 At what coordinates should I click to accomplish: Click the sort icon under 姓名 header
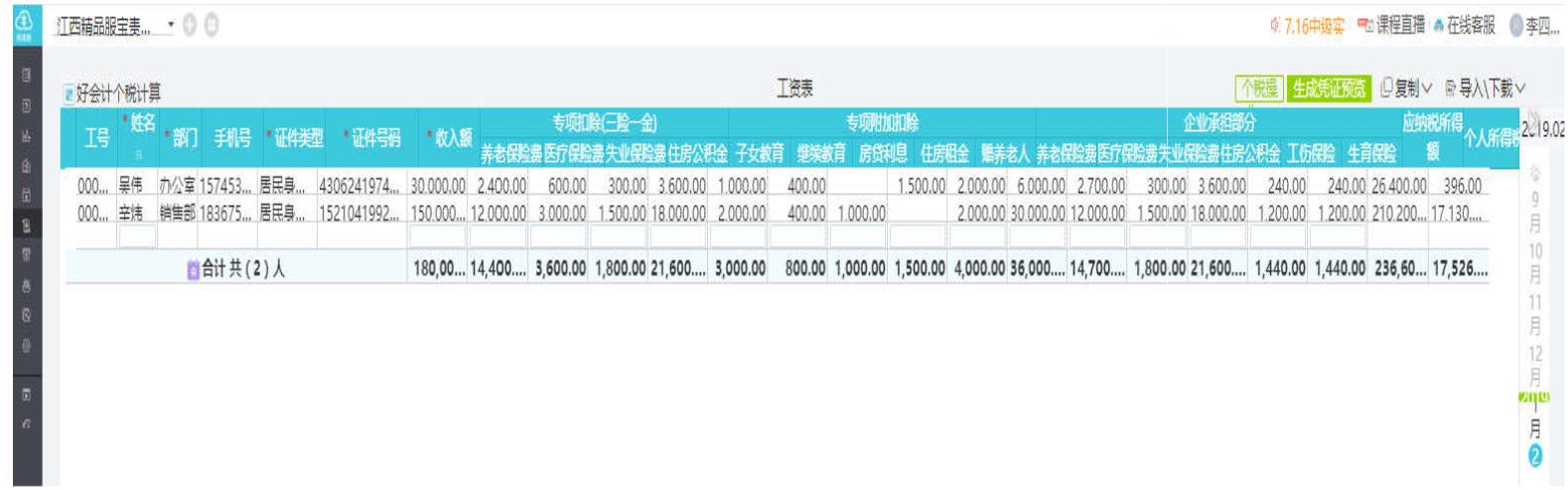(137, 154)
